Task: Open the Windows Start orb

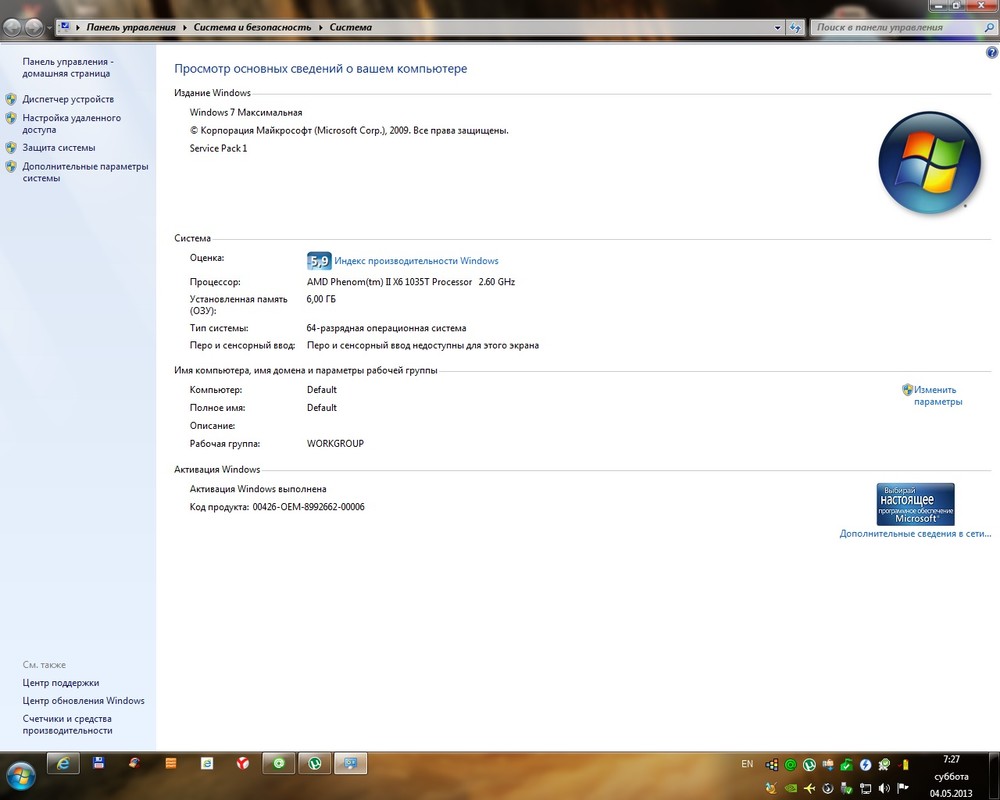Action: (x=20, y=776)
